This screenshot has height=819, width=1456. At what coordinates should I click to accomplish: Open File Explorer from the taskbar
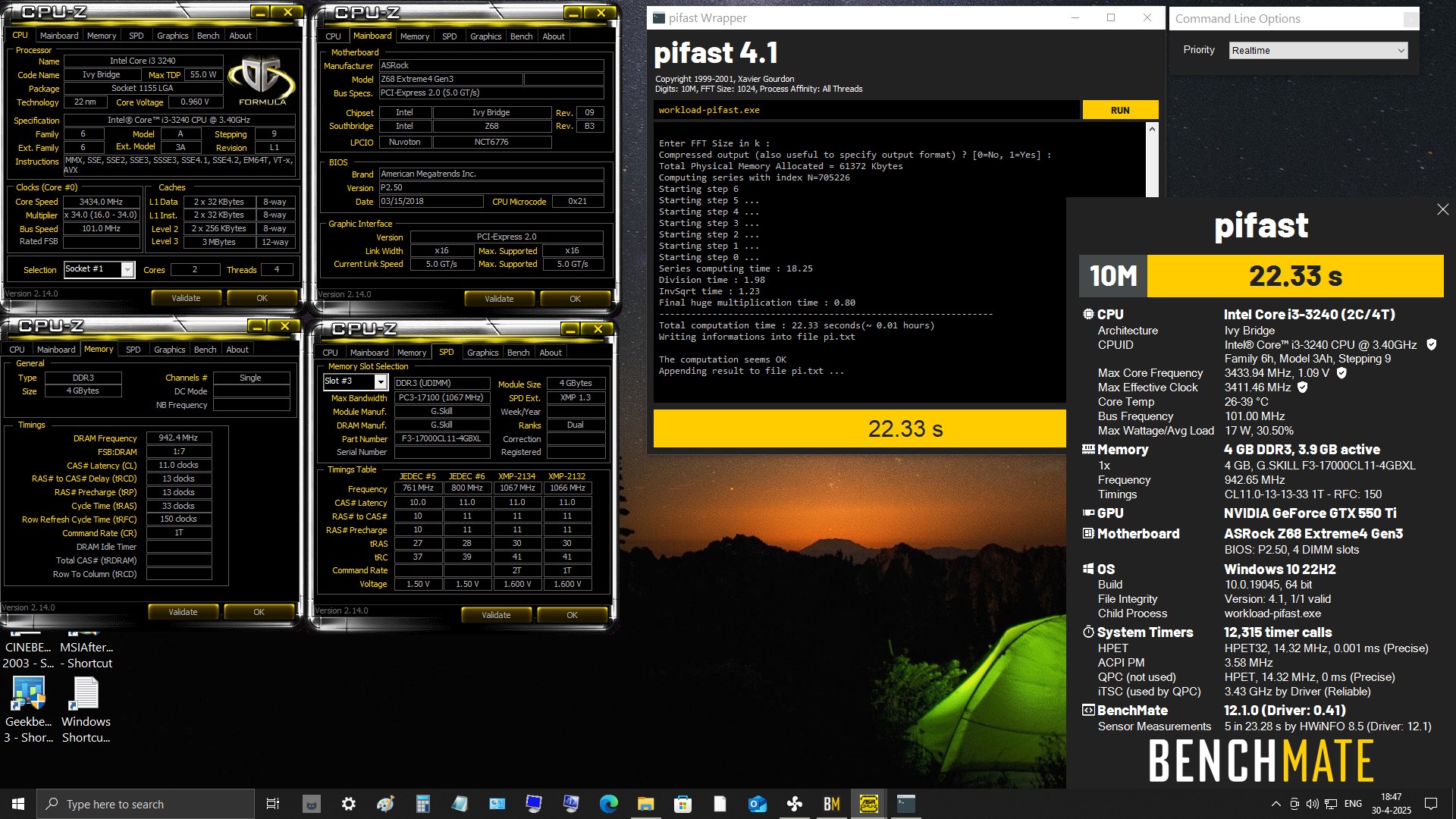coord(645,804)
